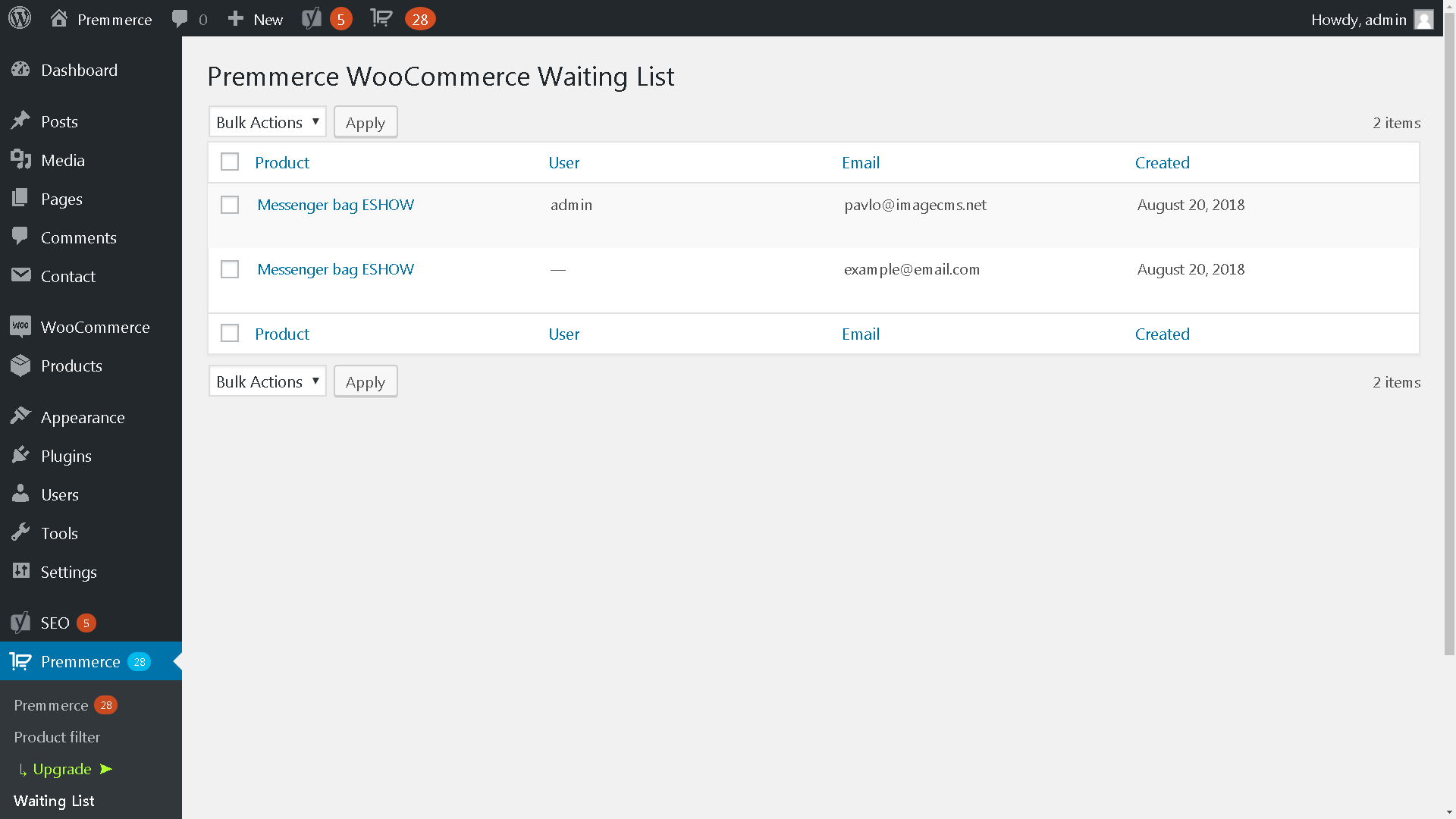
Task: Open Messenger bag ESHOW link in admin row
Action: [336, 205]
